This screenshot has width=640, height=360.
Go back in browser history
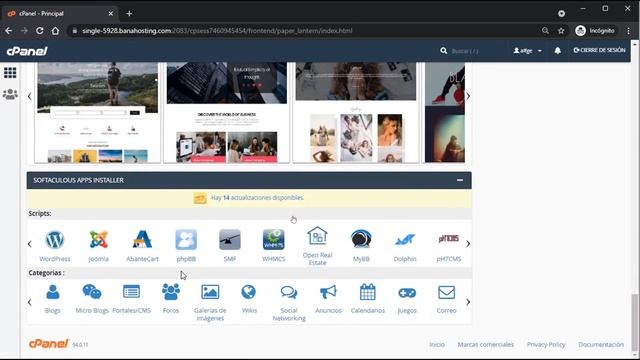9,31
